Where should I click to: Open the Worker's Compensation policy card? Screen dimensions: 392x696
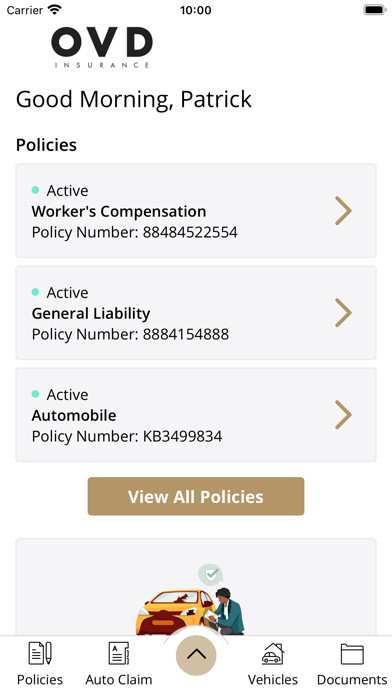click(x=196, y=211)
